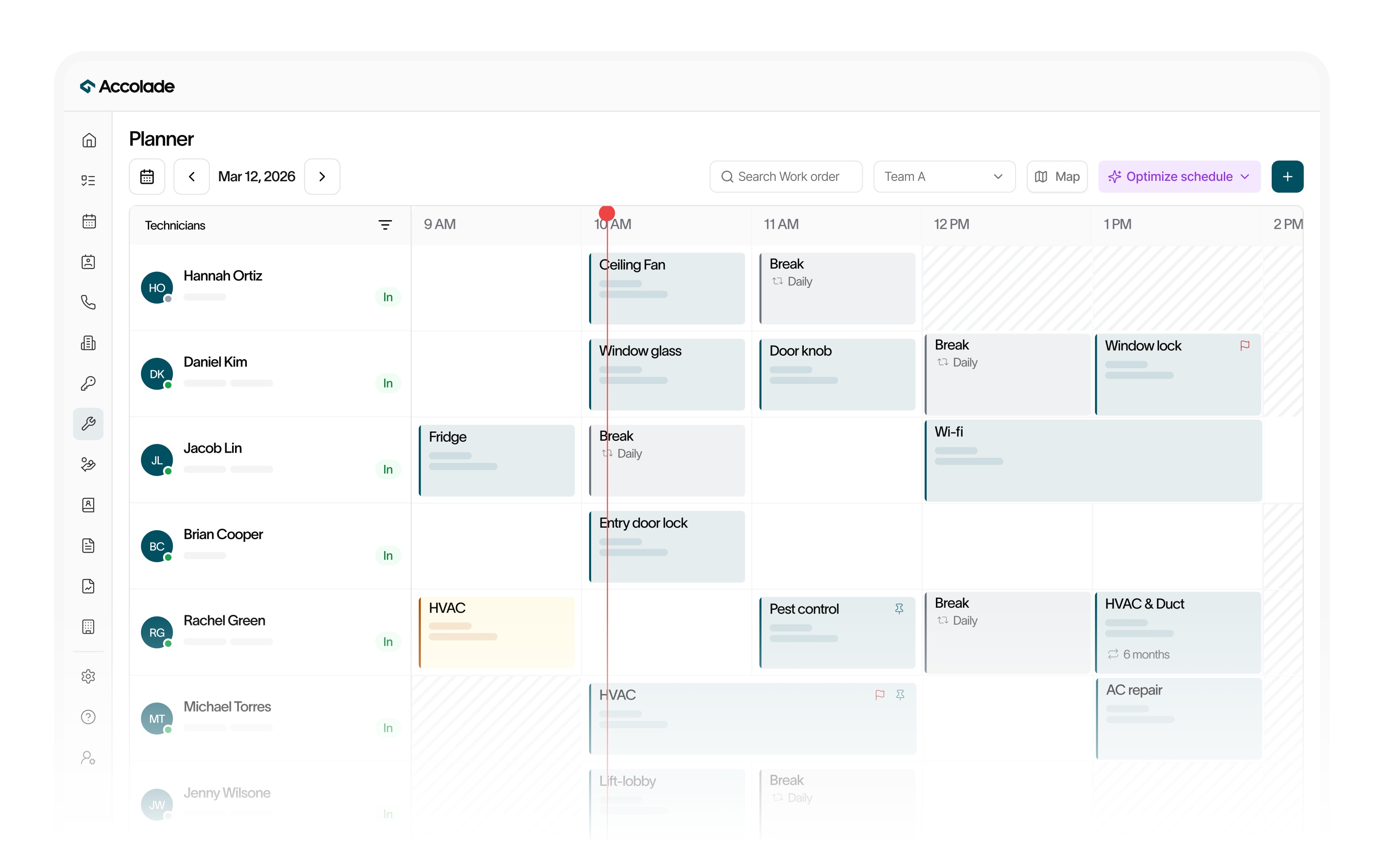Viewport: 1400px width, 847px height.
Task: Open the Entry door lock work order
Action: click(667, 546)
